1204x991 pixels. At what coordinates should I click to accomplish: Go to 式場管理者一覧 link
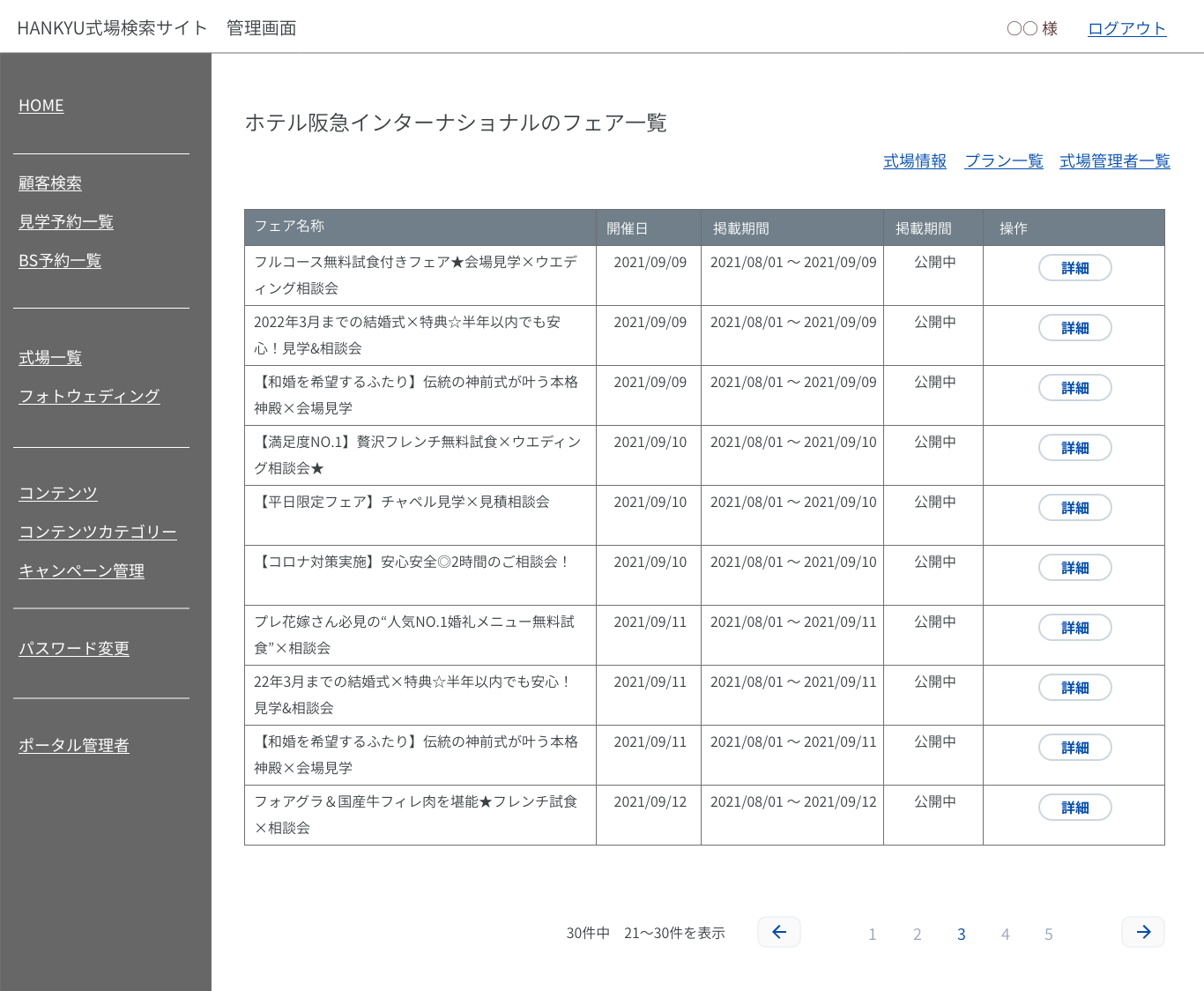(1114, 161)
